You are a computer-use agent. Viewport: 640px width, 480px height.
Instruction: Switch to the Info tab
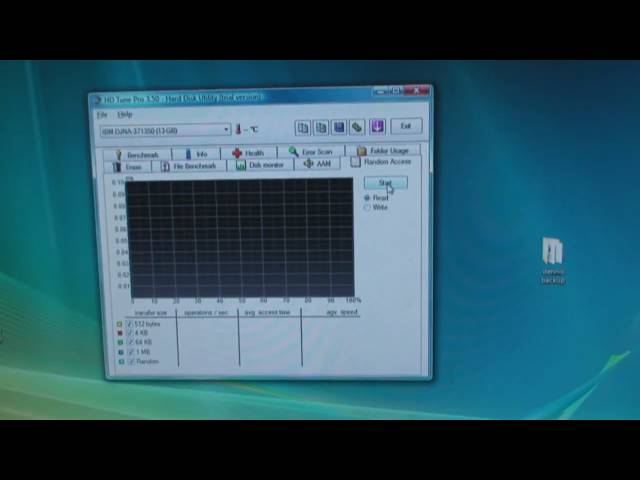pyautogui.click(x=196, y=154)
